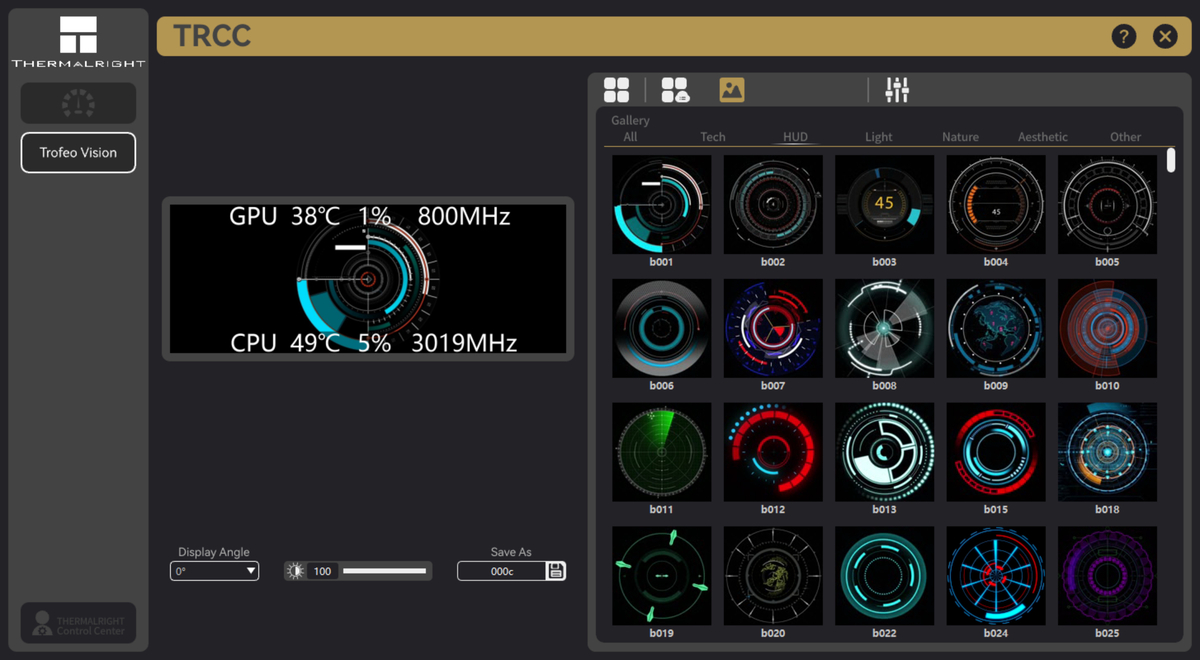Switch to the HUD gallery tab
The width and height of the screenshot is (1200, 660).
point(795,137)
